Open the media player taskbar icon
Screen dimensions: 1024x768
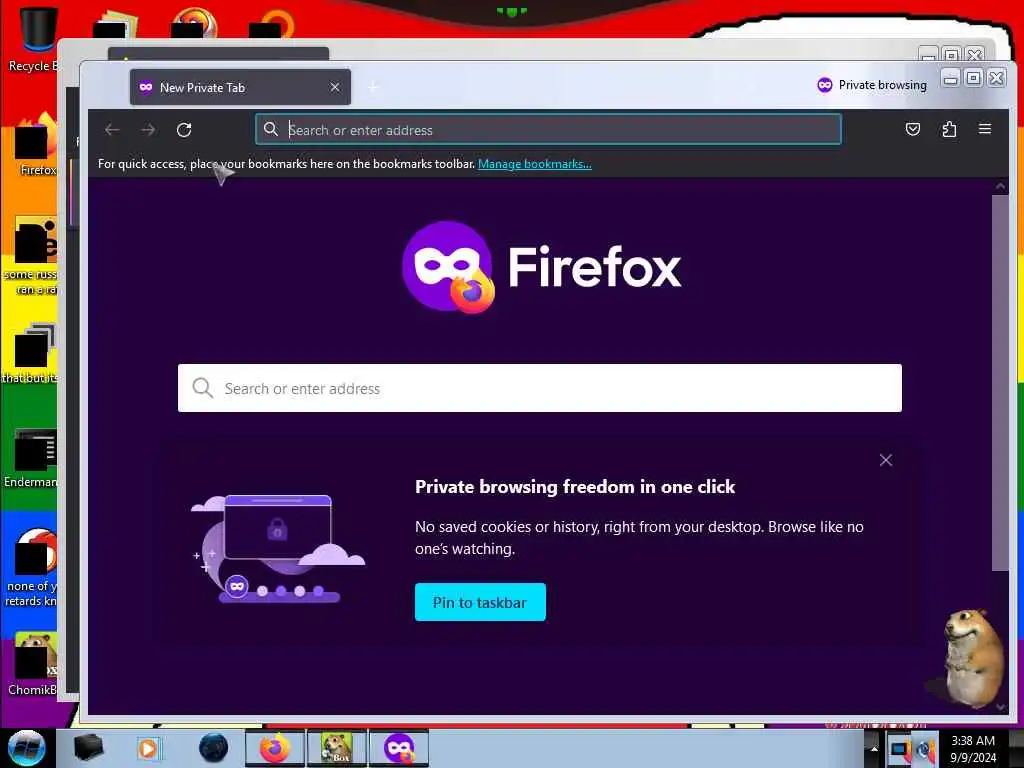(148, 748)
